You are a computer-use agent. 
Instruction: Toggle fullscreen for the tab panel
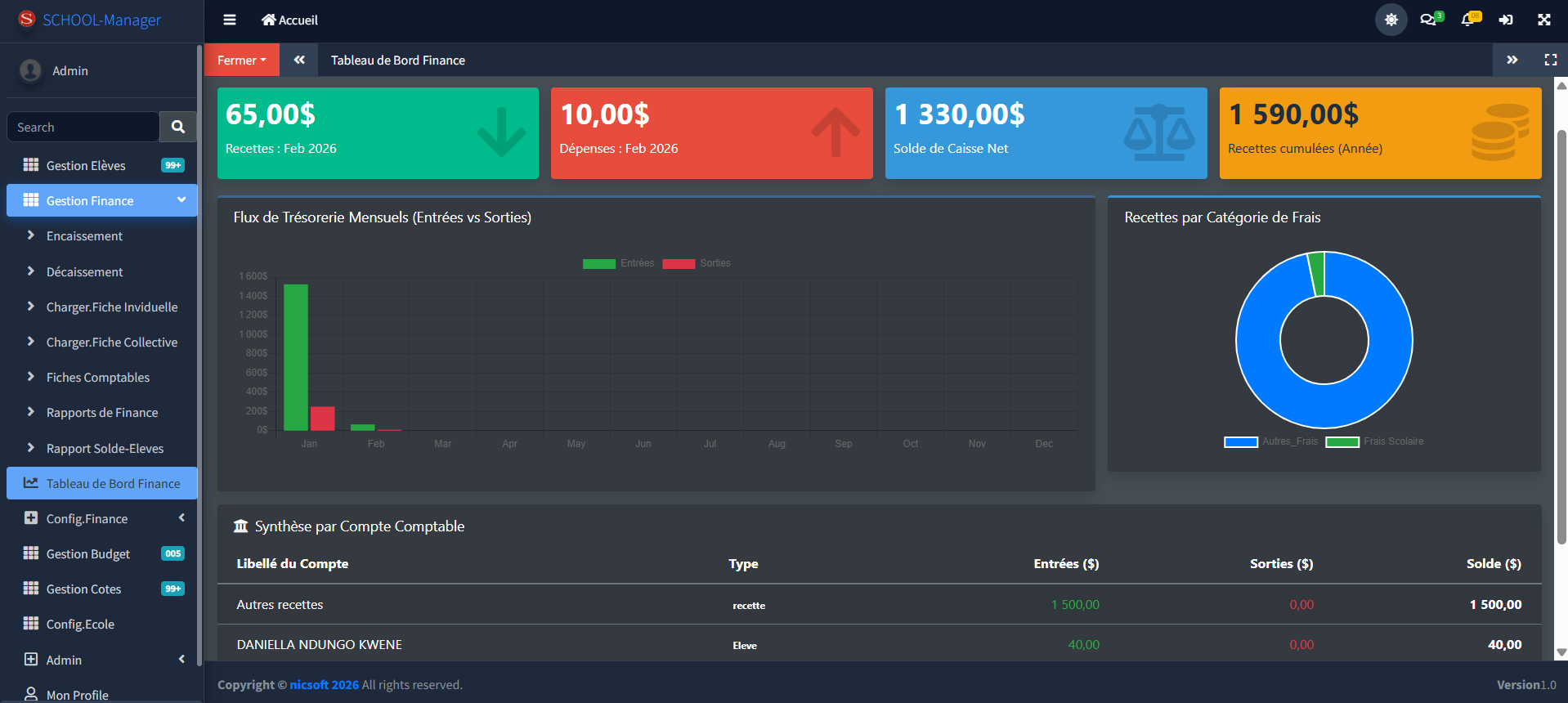tap(1550, 60)
